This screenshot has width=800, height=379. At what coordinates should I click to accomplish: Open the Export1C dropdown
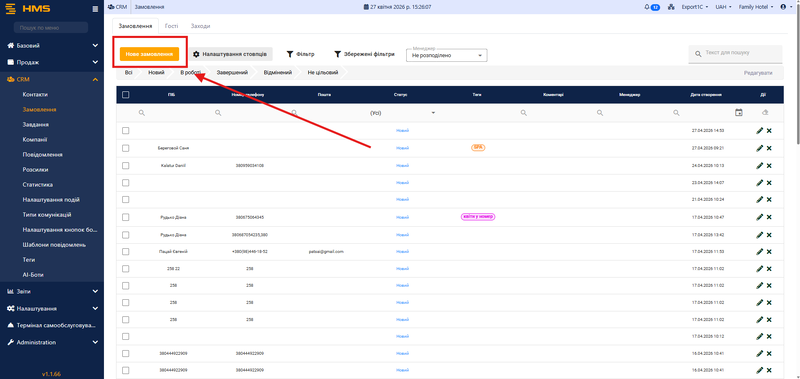[695, 7]
